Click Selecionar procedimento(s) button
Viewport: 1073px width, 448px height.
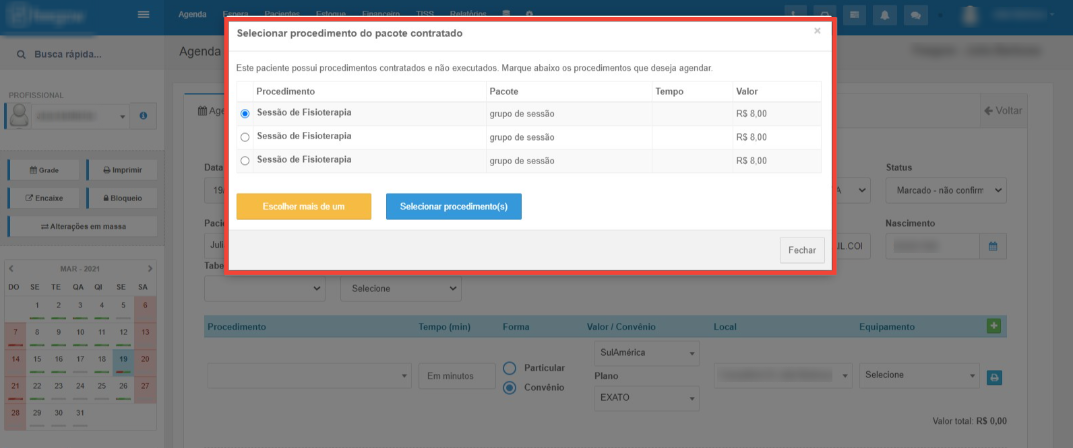coord(454,207)
